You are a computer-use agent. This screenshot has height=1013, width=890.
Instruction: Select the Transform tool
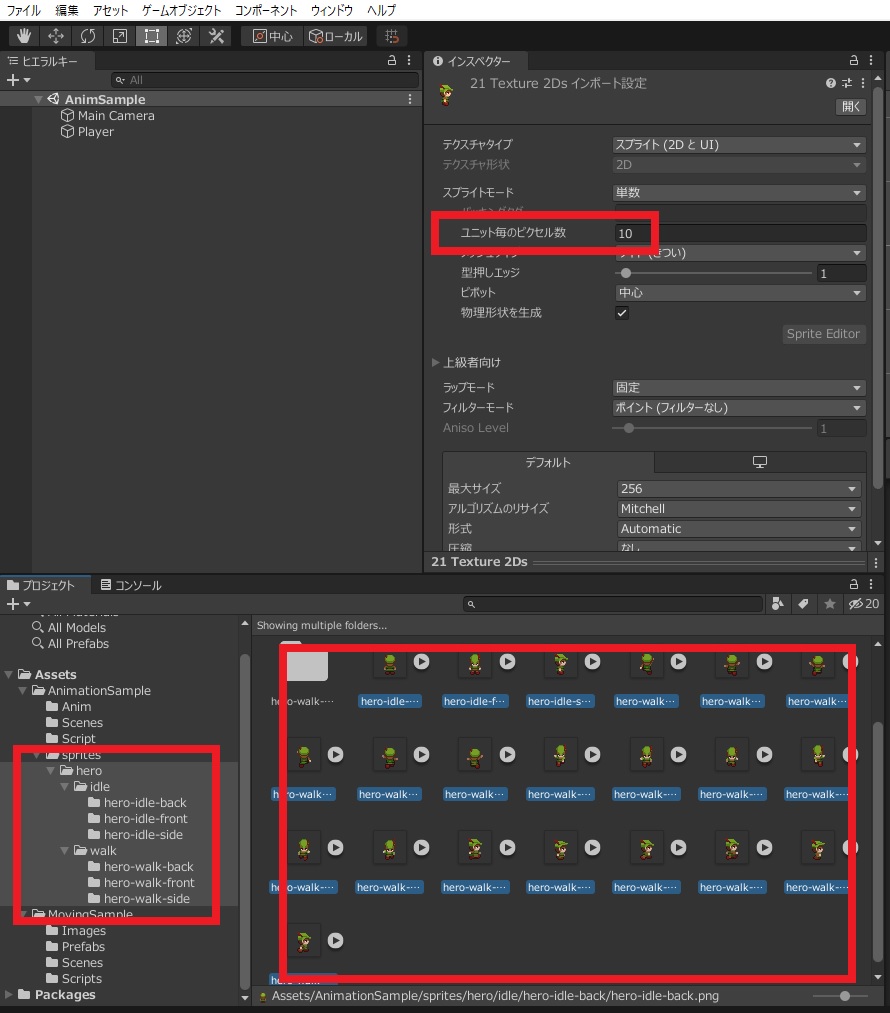tap(183, 36)
